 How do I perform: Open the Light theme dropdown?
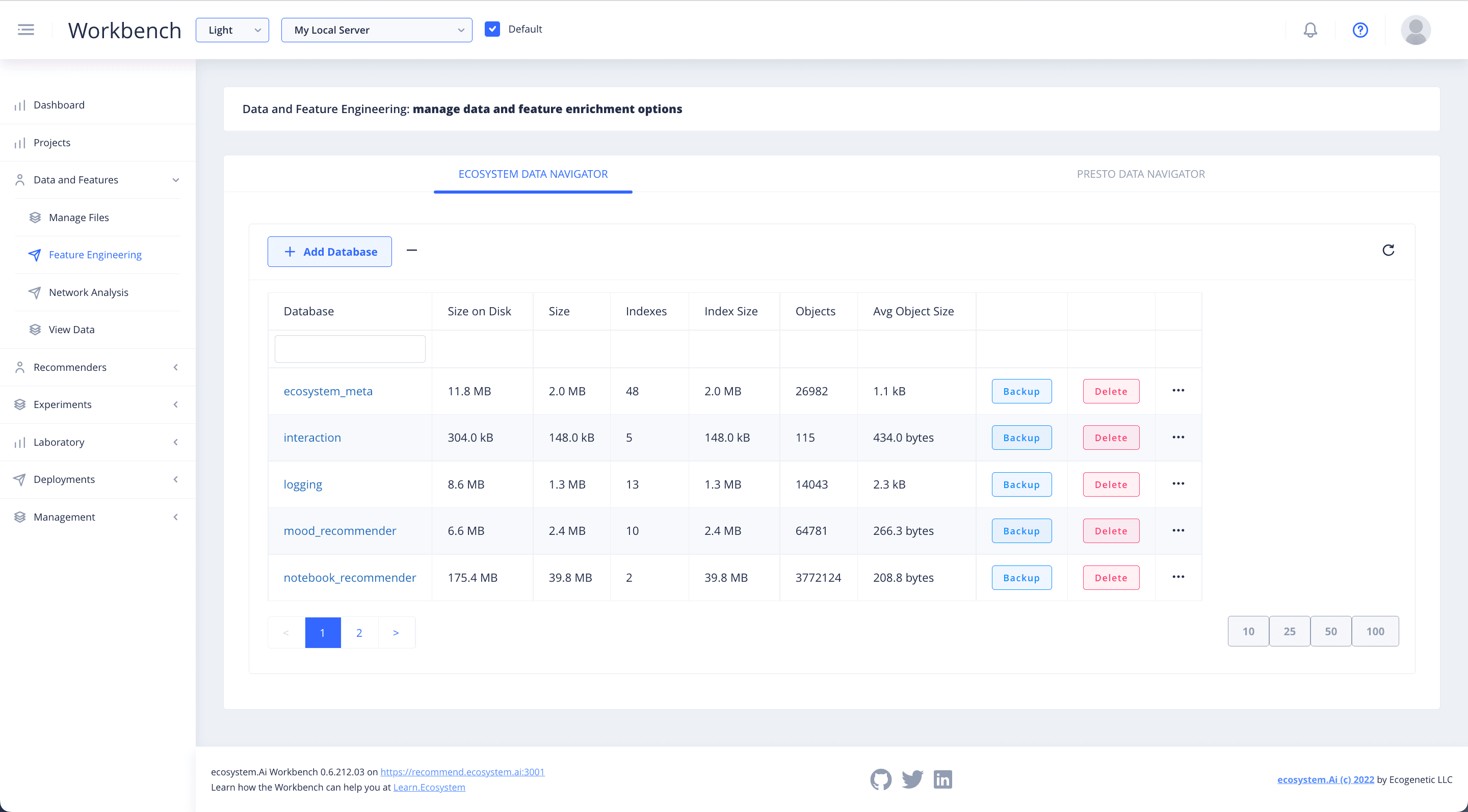coord(232,30)
